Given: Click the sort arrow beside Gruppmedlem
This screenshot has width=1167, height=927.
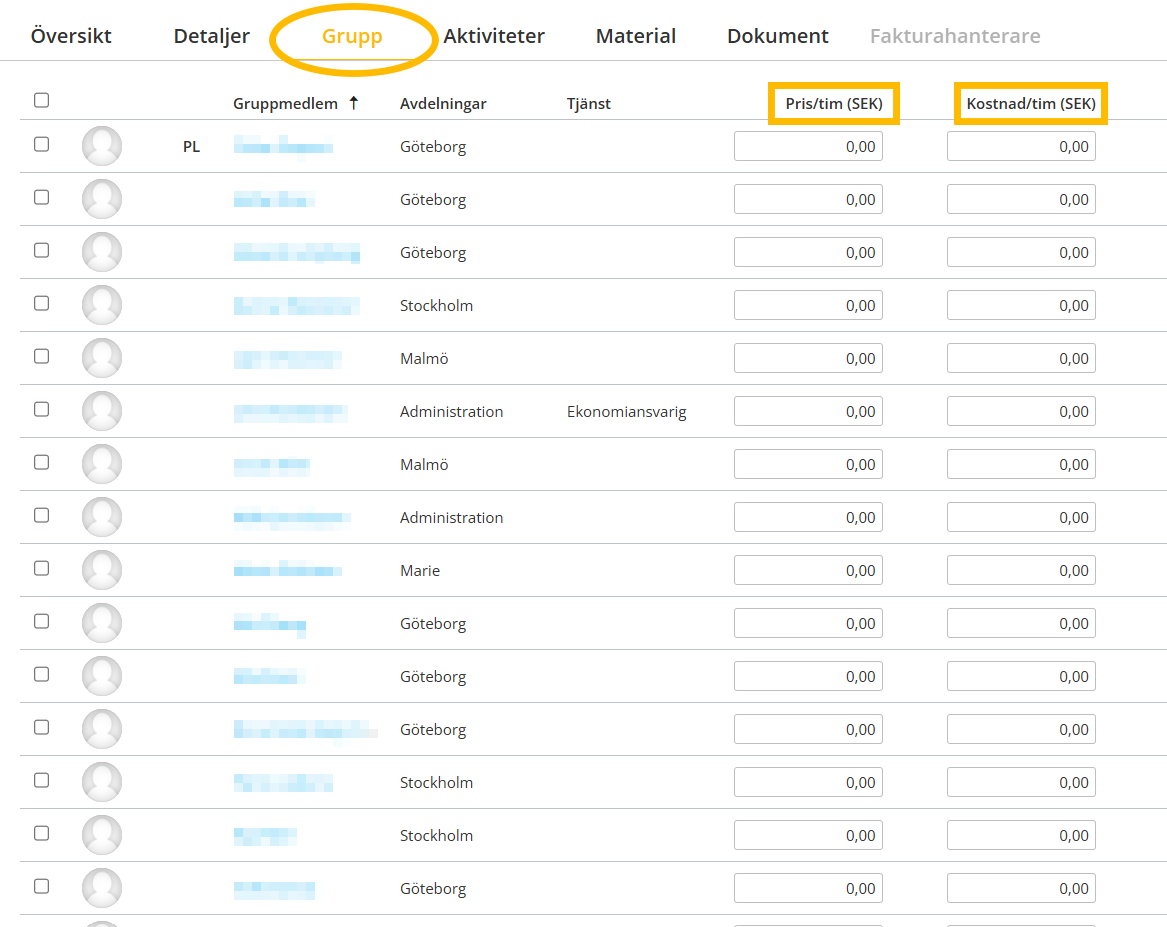Looking at the screenshot, I should (353, 103).
